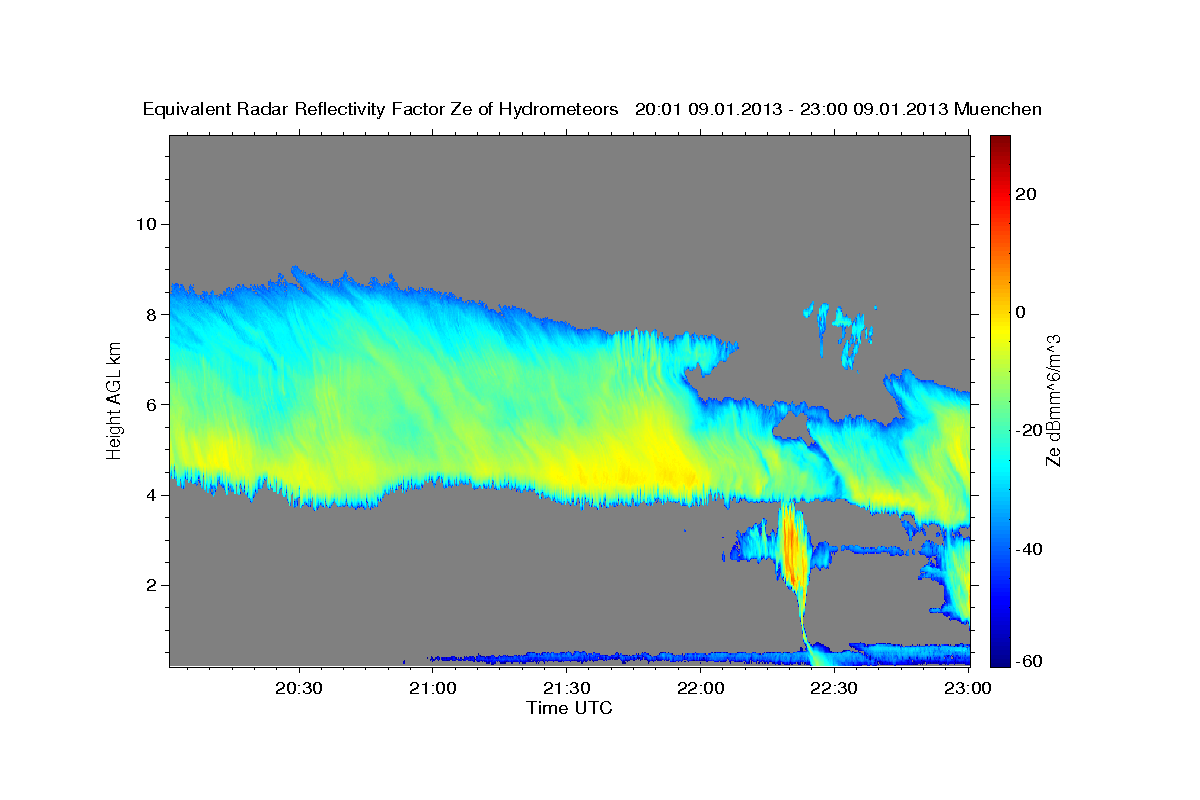Viewport: 1200px width, 800px height.
Task: Click the 22:00 time tick label
Action: point(701,688)
